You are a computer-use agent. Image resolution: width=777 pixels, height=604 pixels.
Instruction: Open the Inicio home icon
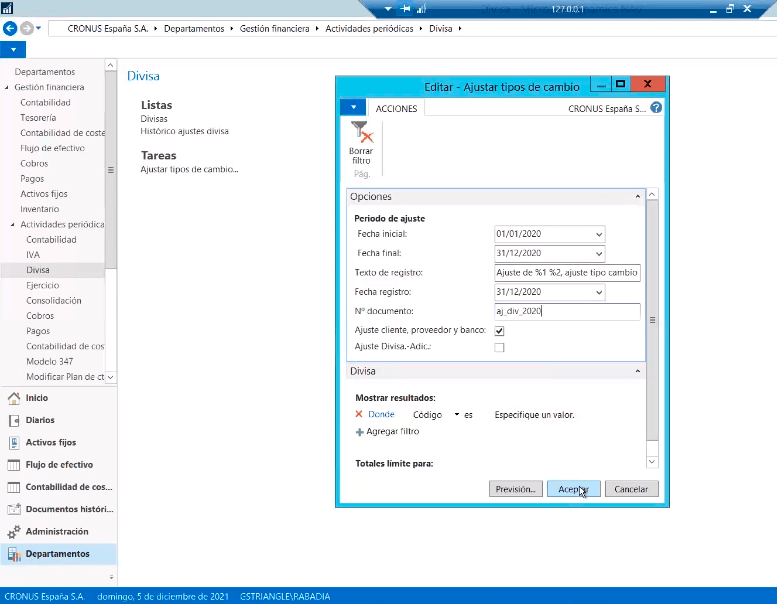click(x=14, y=398)
